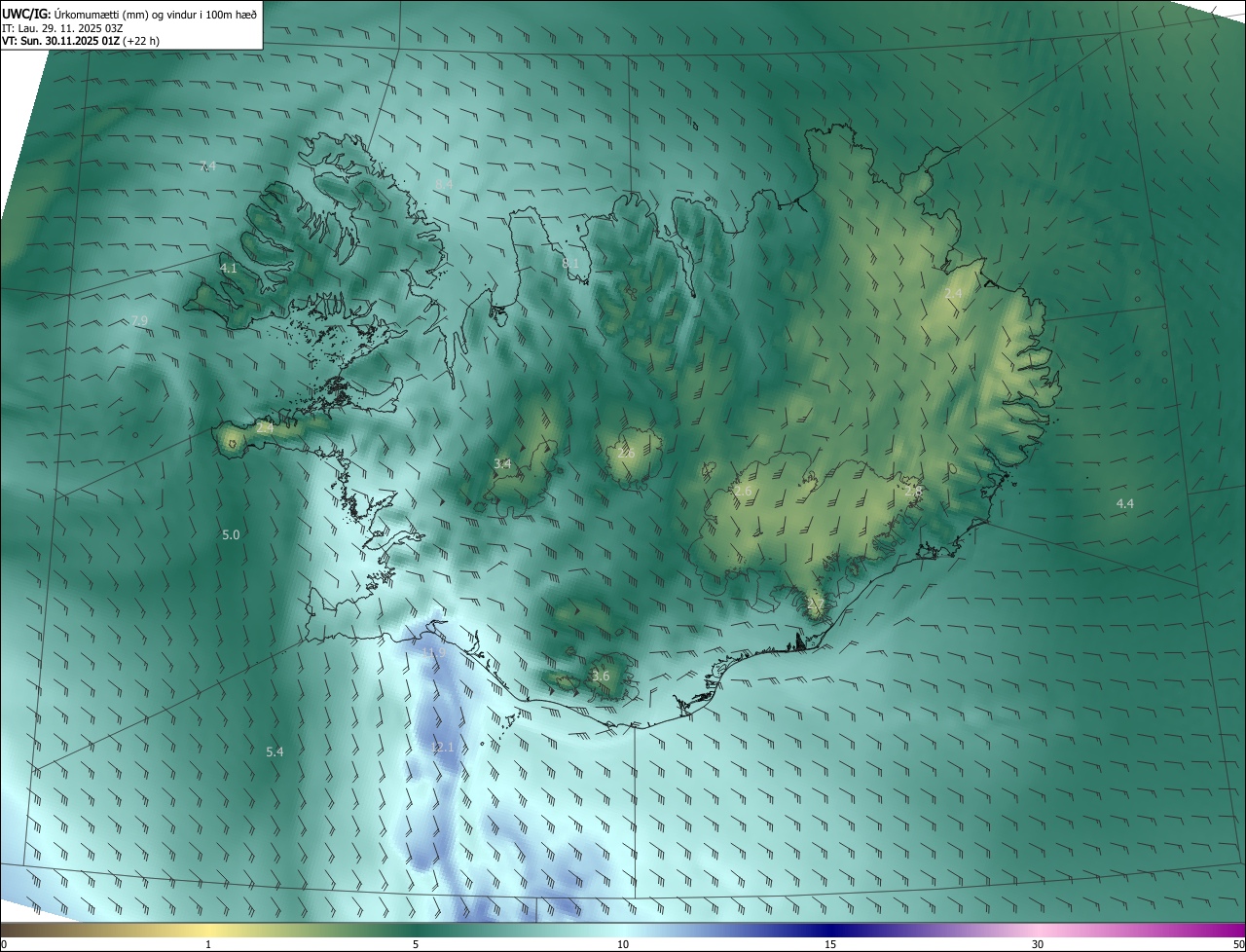Click the 8.1 value label
The width and height of the screenshot is (1246, 952).
(570, 264)
